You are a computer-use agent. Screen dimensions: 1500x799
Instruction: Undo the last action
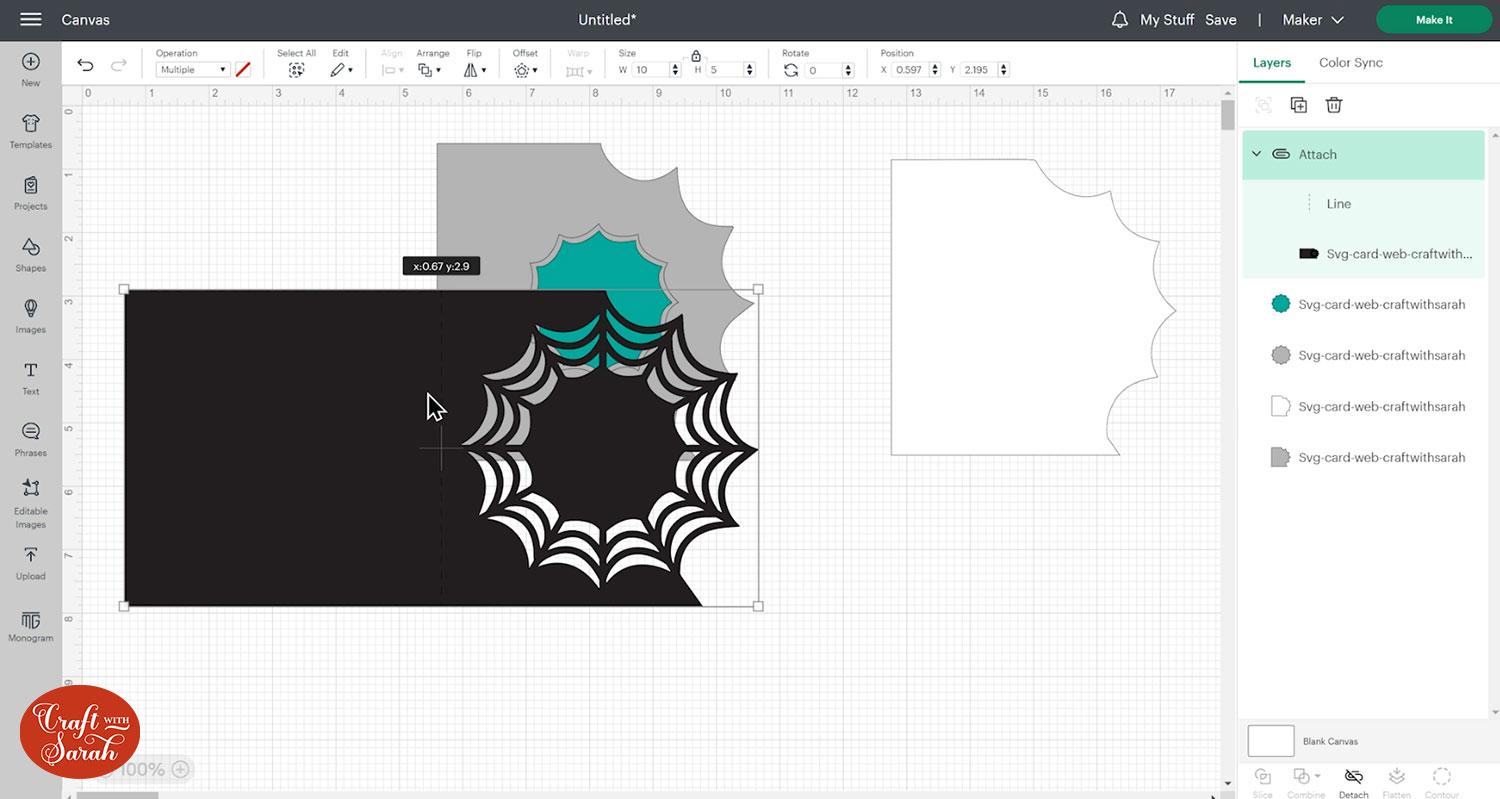click(x=85, y=66)
